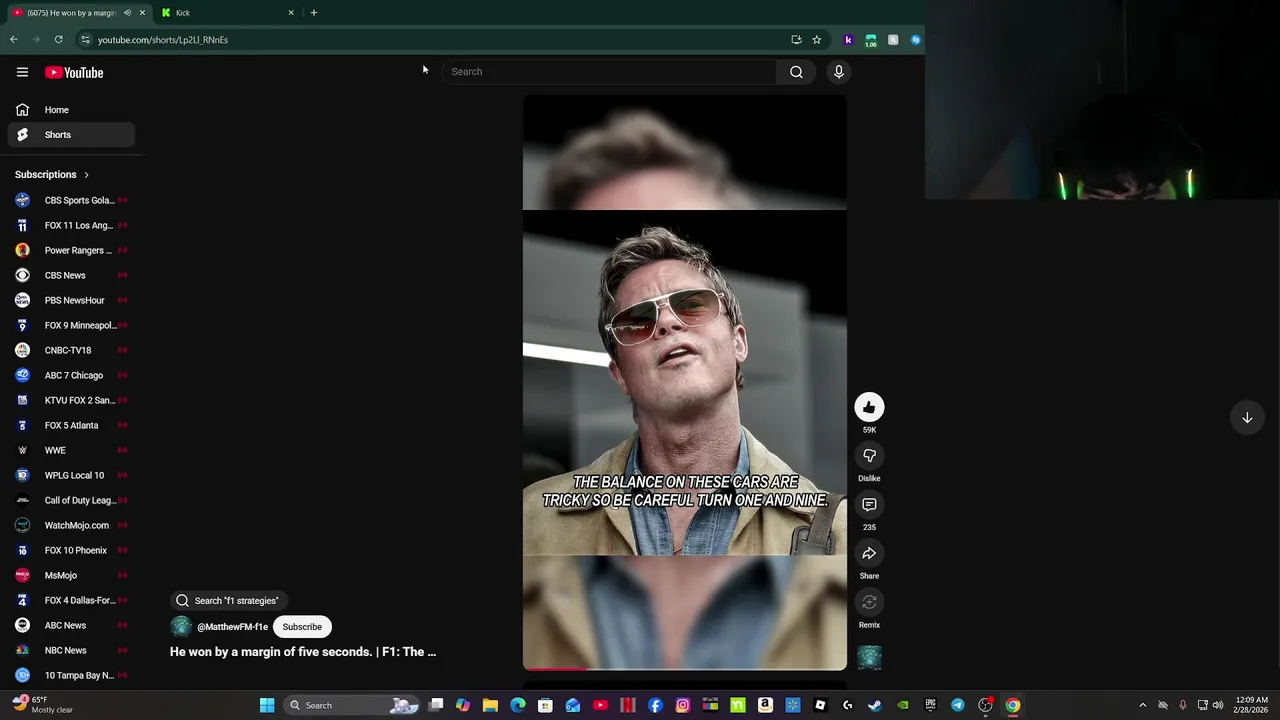Screen dimensions: 1280x720
Task: Click the FOX 10 Phoenix channel name
Action: coord(75,550)
